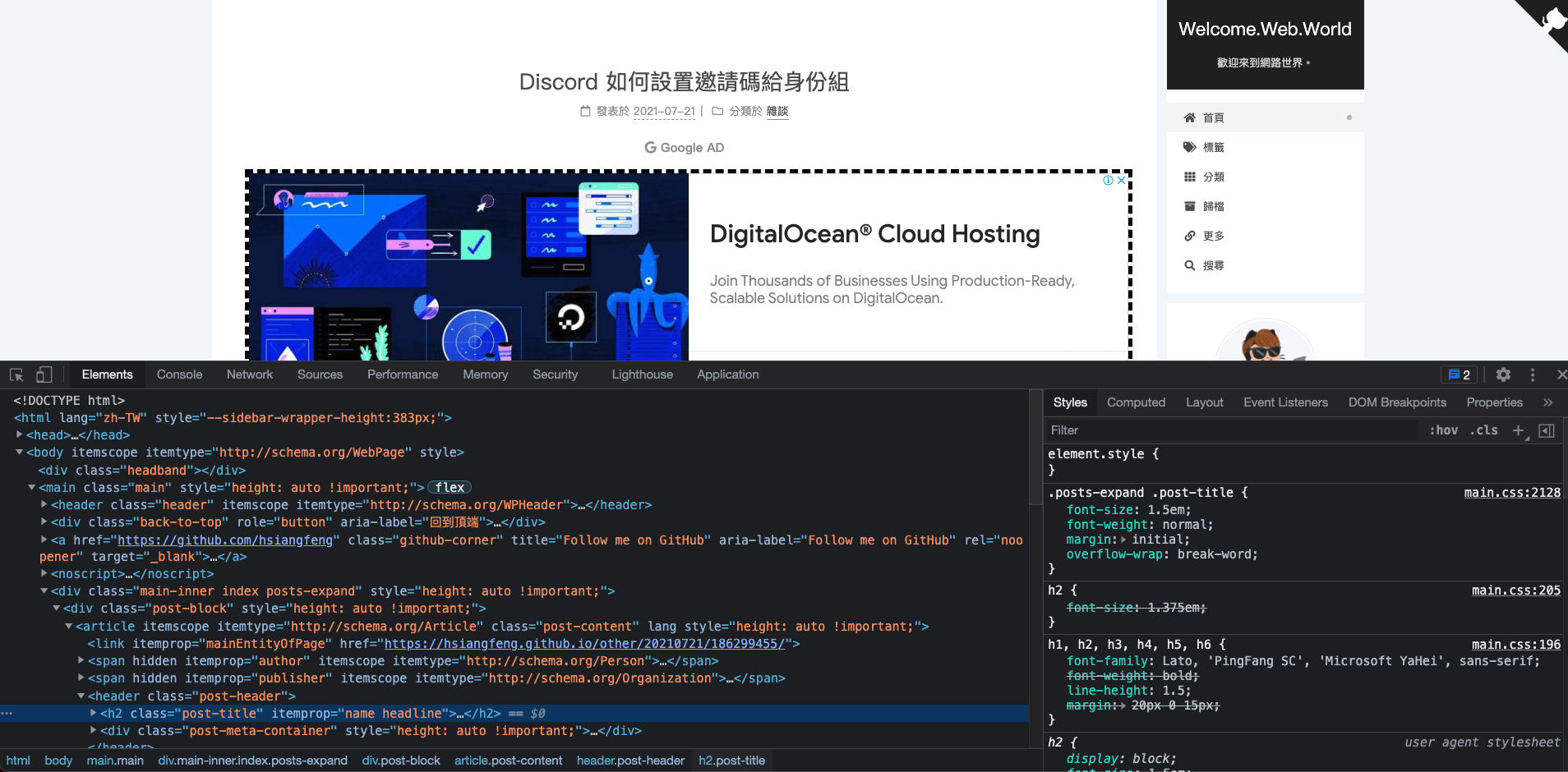This screenshot has width=1568, height=772.
Task: Click the new style rule plus icon
Action: [1518, 430]
